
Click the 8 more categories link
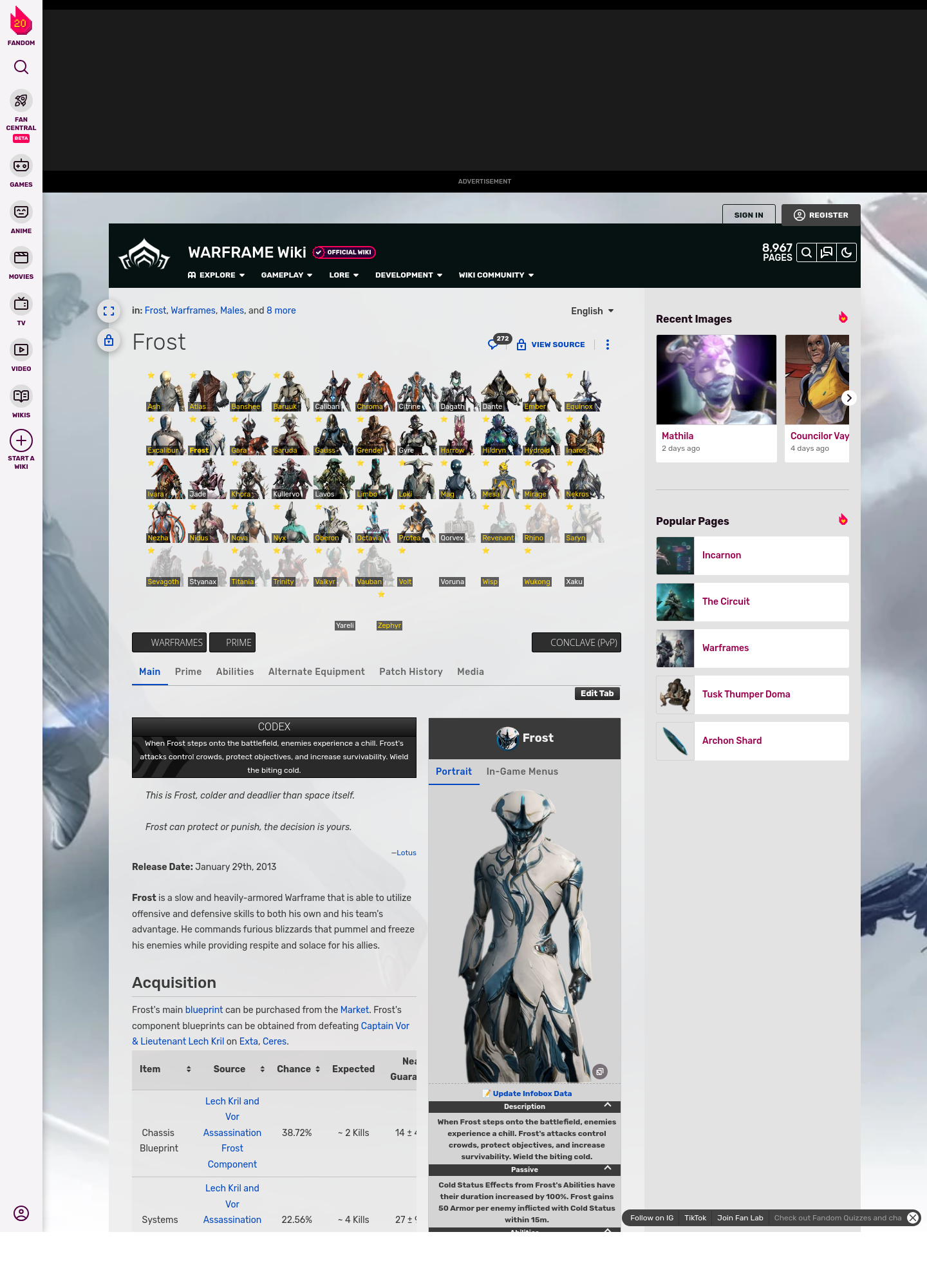click(281, 310)
